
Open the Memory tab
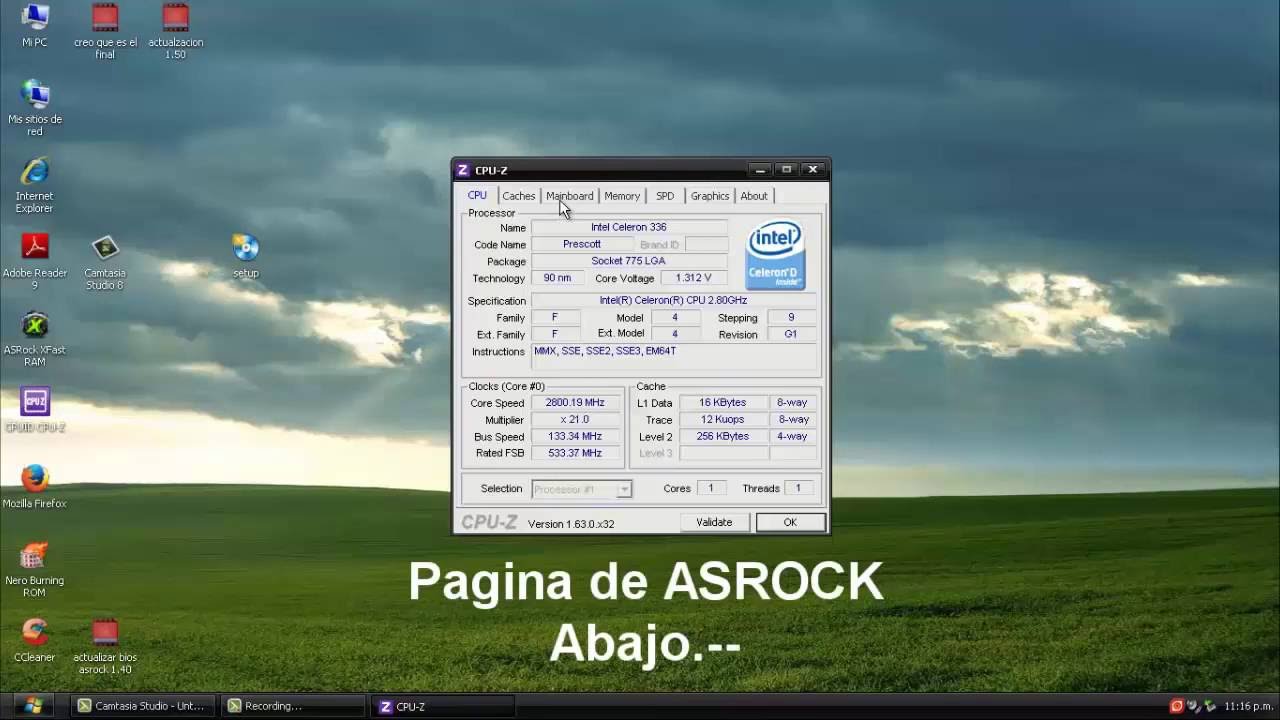click(622, 196)
